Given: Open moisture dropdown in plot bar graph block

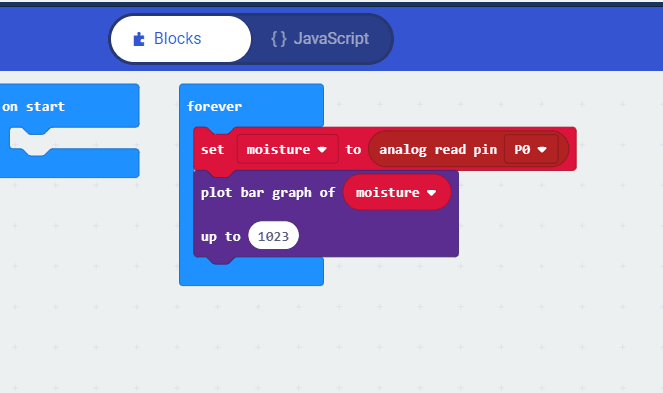Looking at the screenshot, I should (397, 192).
